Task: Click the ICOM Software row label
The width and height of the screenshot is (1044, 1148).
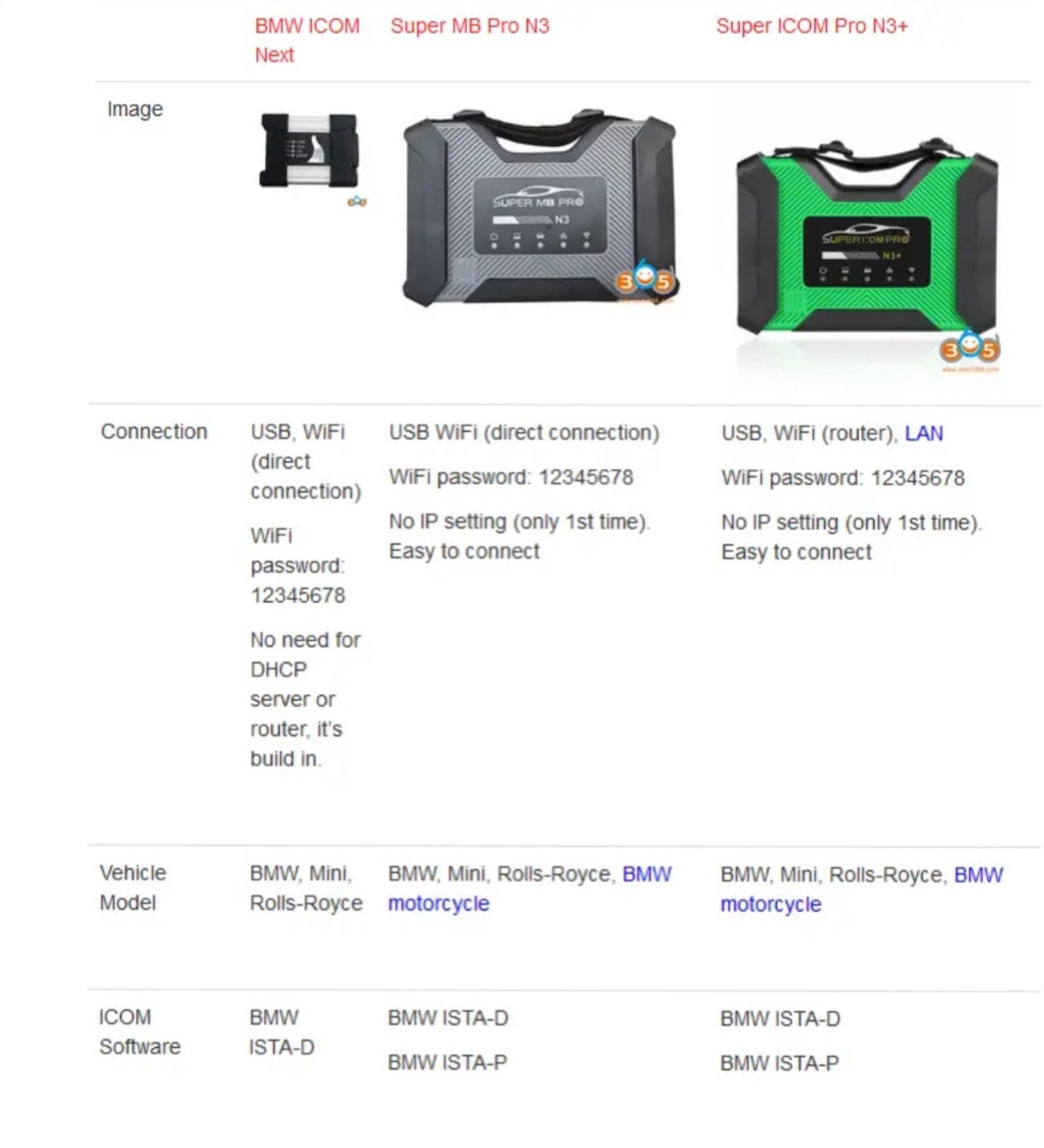Action: click(139, 1032)
